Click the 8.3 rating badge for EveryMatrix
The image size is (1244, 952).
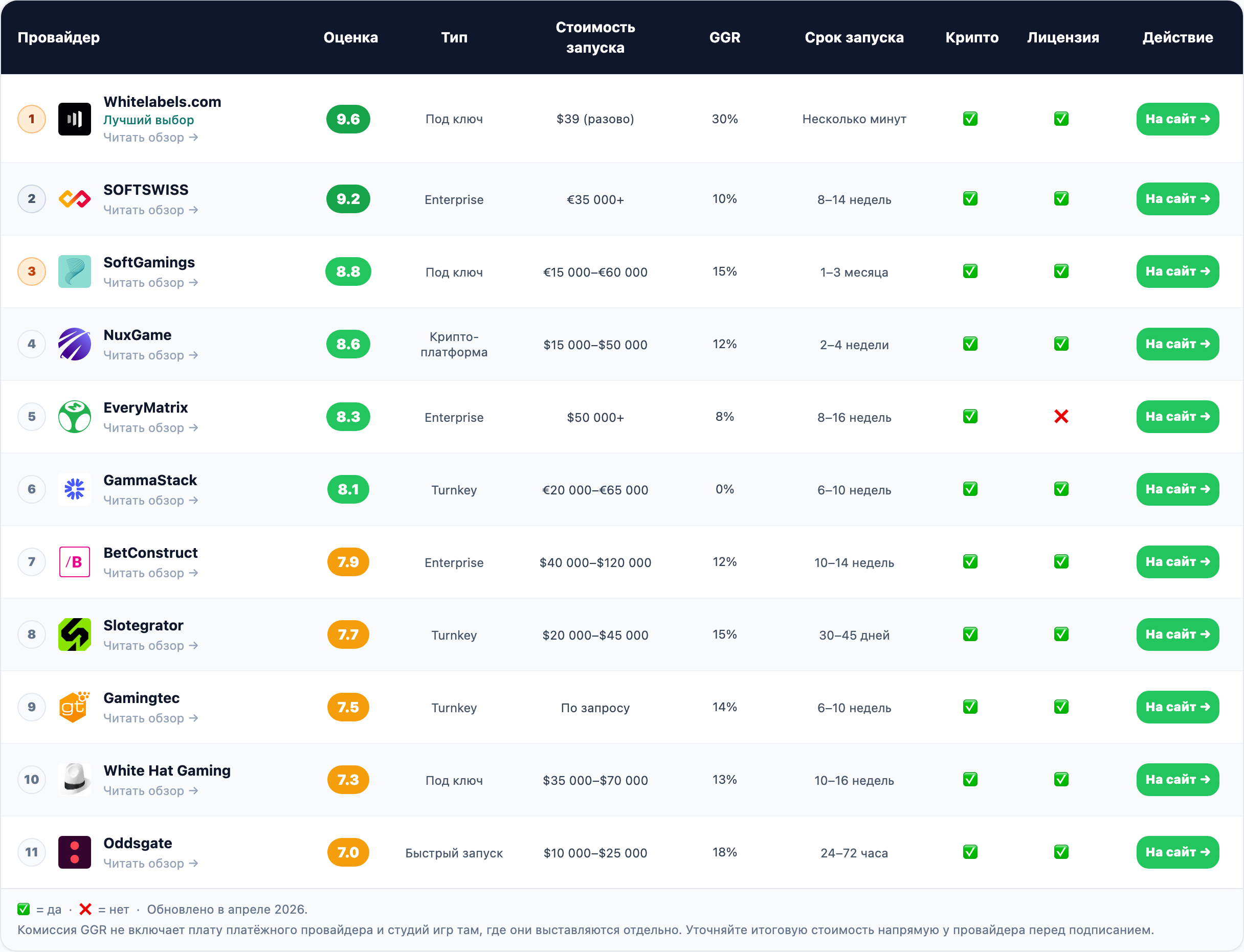point(348,417)
